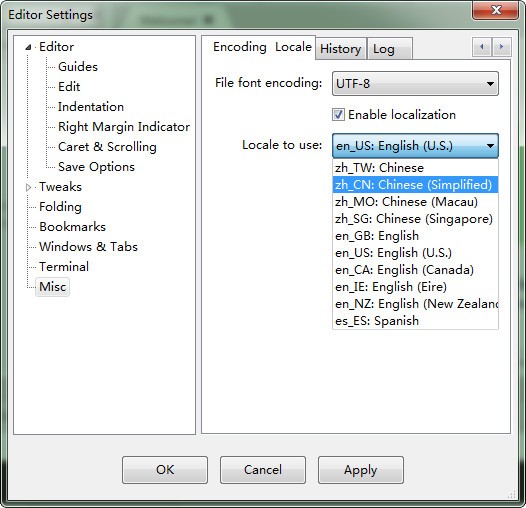Click the Apply button
526x508 pixels.
pos(361,470)
